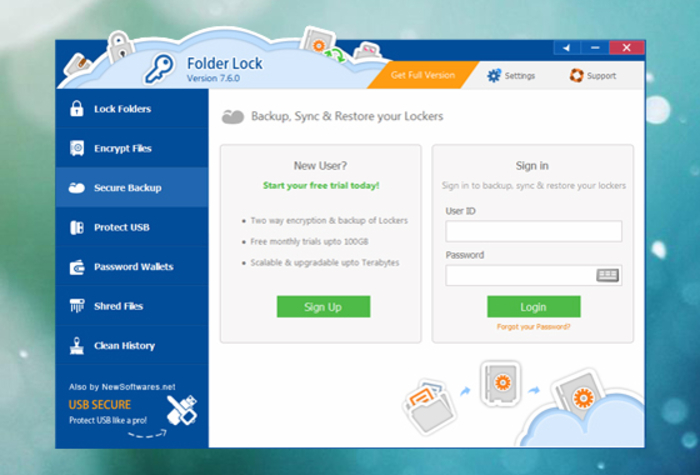This screenshot has height=475, width=700.
Task: Click the Secure Backup cloud icon
Action: pyautogui.click(x=76, y=188)
